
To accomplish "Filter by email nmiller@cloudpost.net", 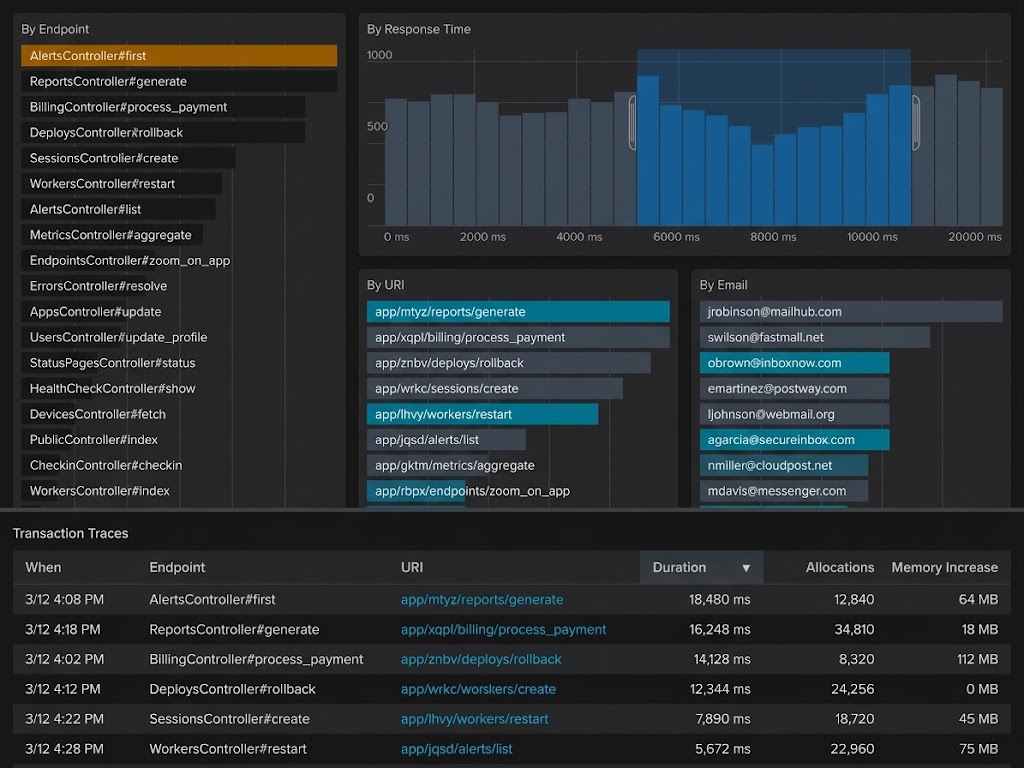I will [x=784, y=465].
